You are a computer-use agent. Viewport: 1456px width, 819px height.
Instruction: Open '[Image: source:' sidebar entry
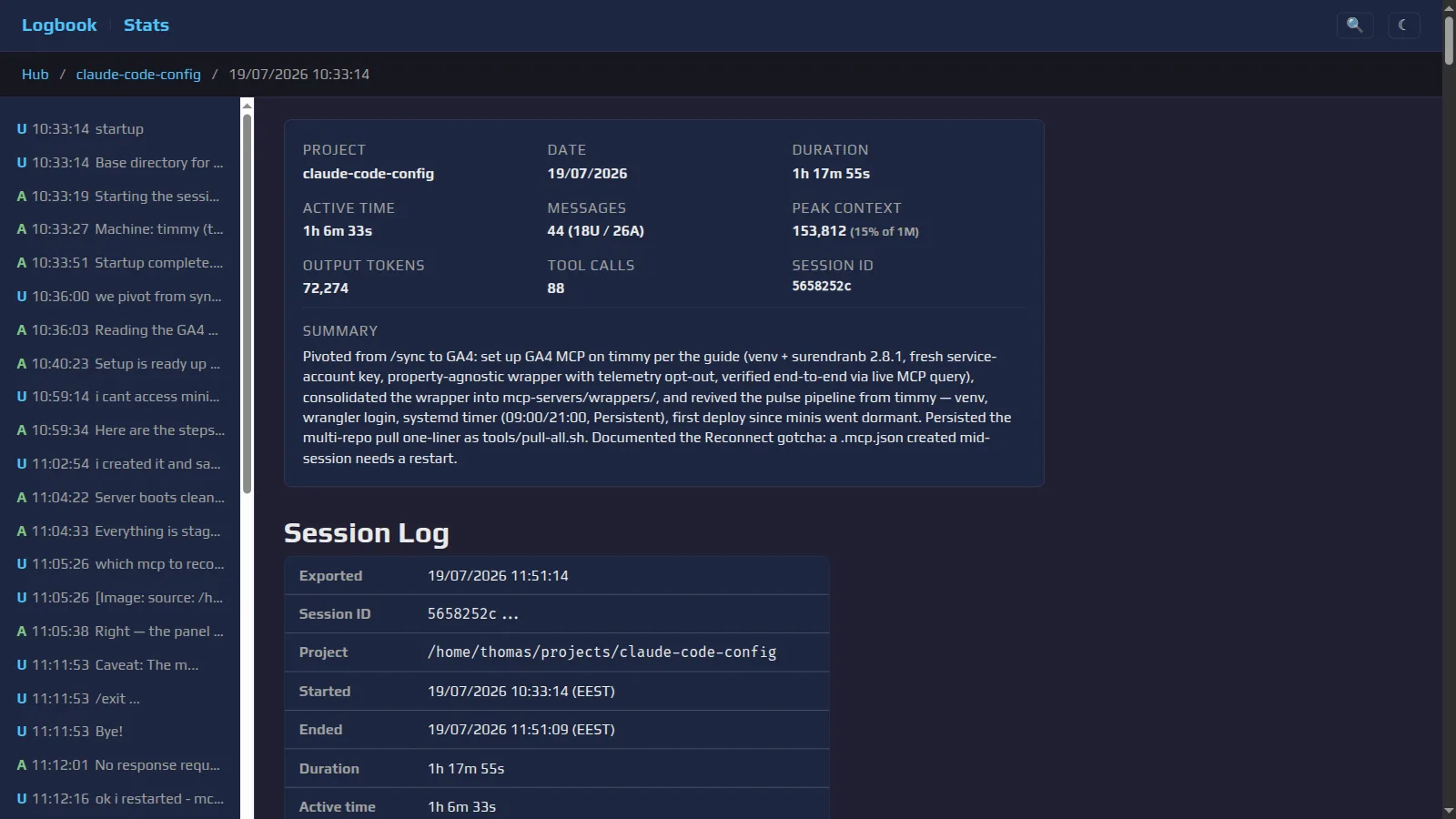coord(121,598)
